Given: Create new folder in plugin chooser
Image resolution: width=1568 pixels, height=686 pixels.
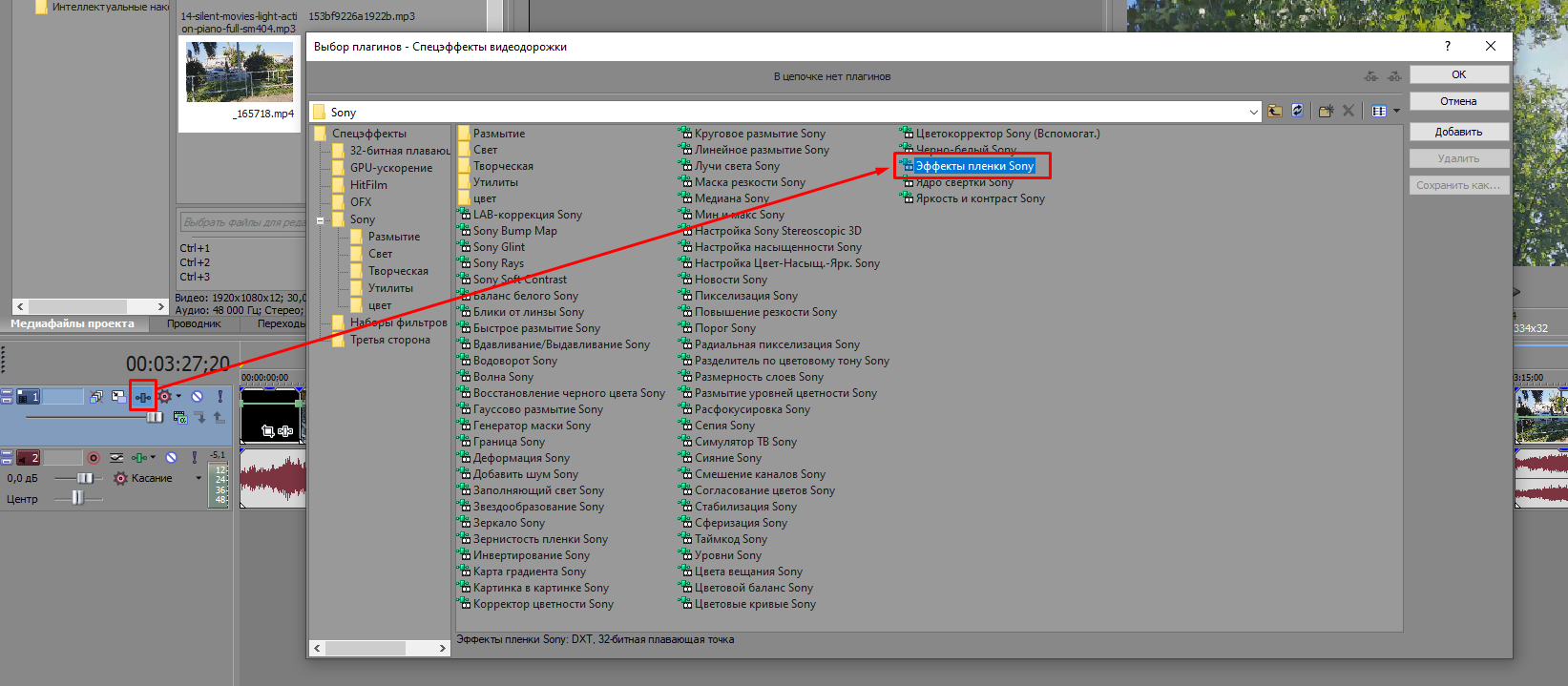Looking at the screenshot, I should [x=1326, y=111].
